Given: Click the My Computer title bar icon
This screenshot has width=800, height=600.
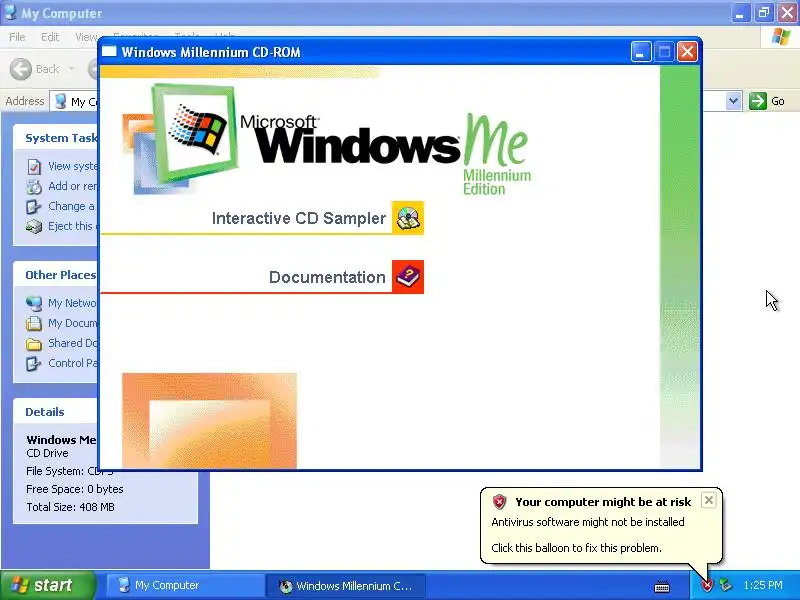Looking at the screenshot, I should tap(10, 12).
